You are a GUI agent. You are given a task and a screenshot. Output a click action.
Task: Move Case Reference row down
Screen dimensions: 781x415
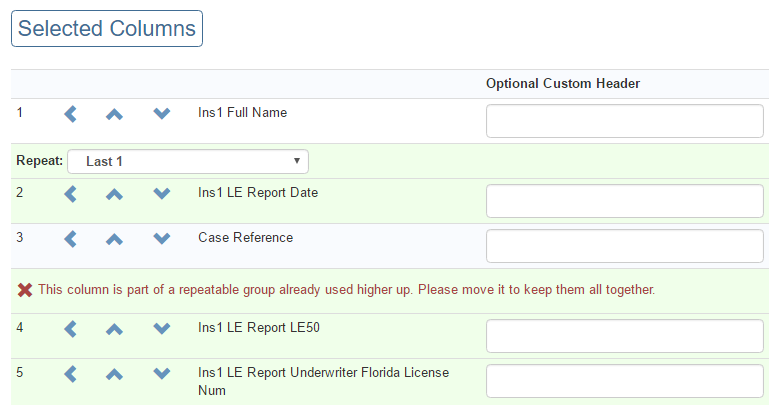click(x=162, y=239)
